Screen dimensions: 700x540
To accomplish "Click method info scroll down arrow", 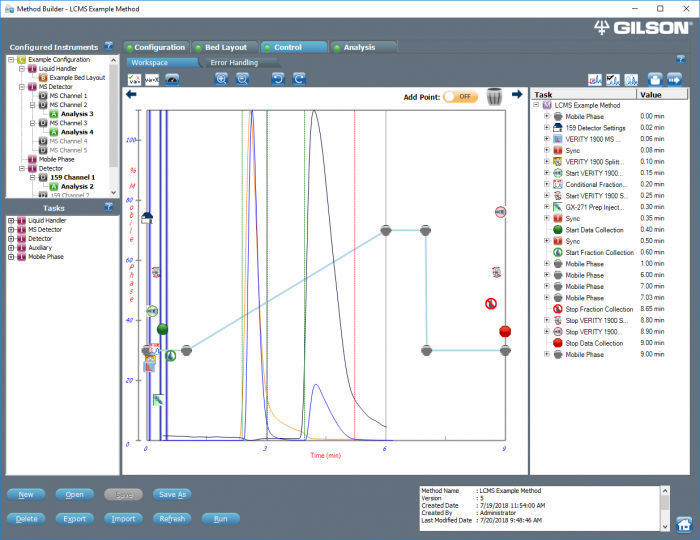I will pyautogui.click(x=665, y=527).
